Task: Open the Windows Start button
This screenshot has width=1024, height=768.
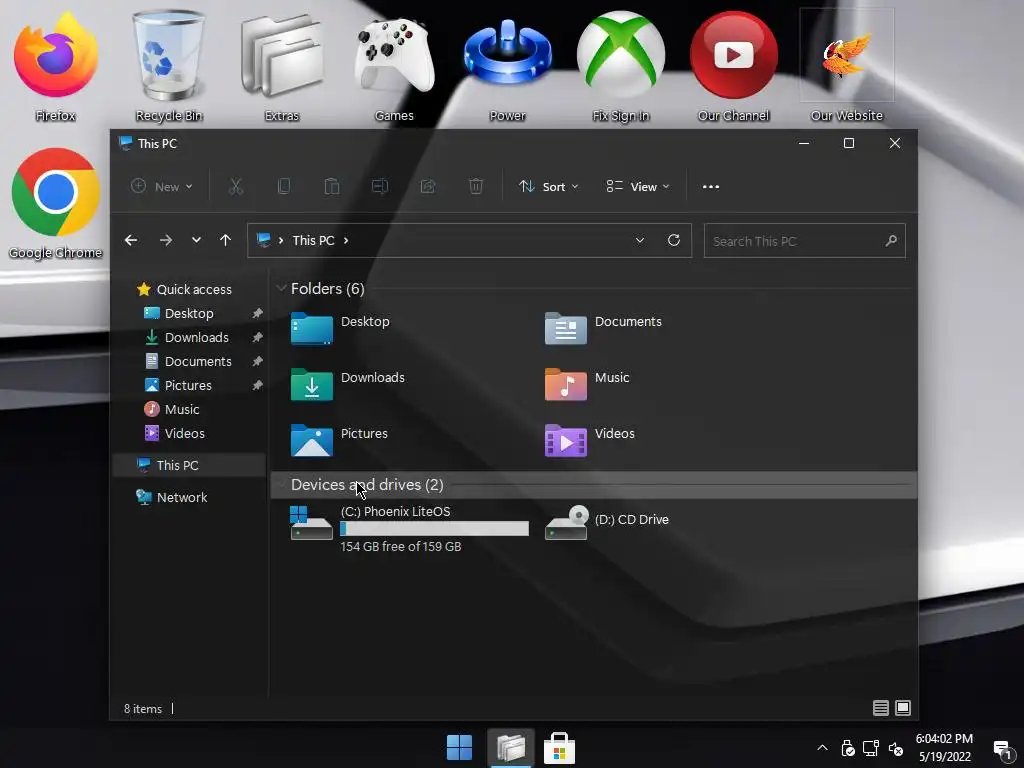Action: 459,747
